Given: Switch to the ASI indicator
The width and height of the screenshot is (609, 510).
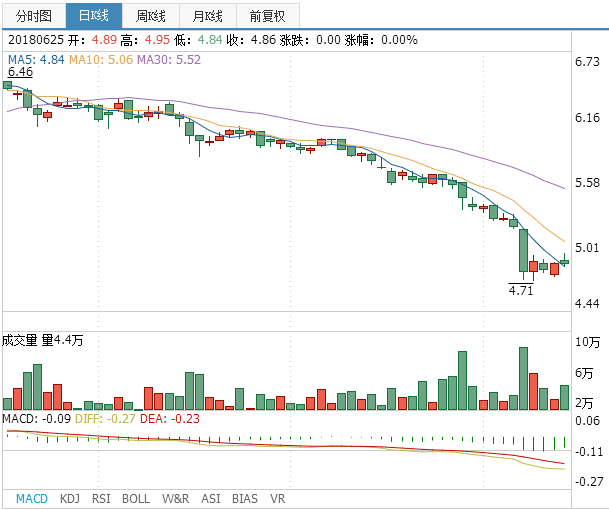Looking at the screenshot, I should click(x=211, y=498).
